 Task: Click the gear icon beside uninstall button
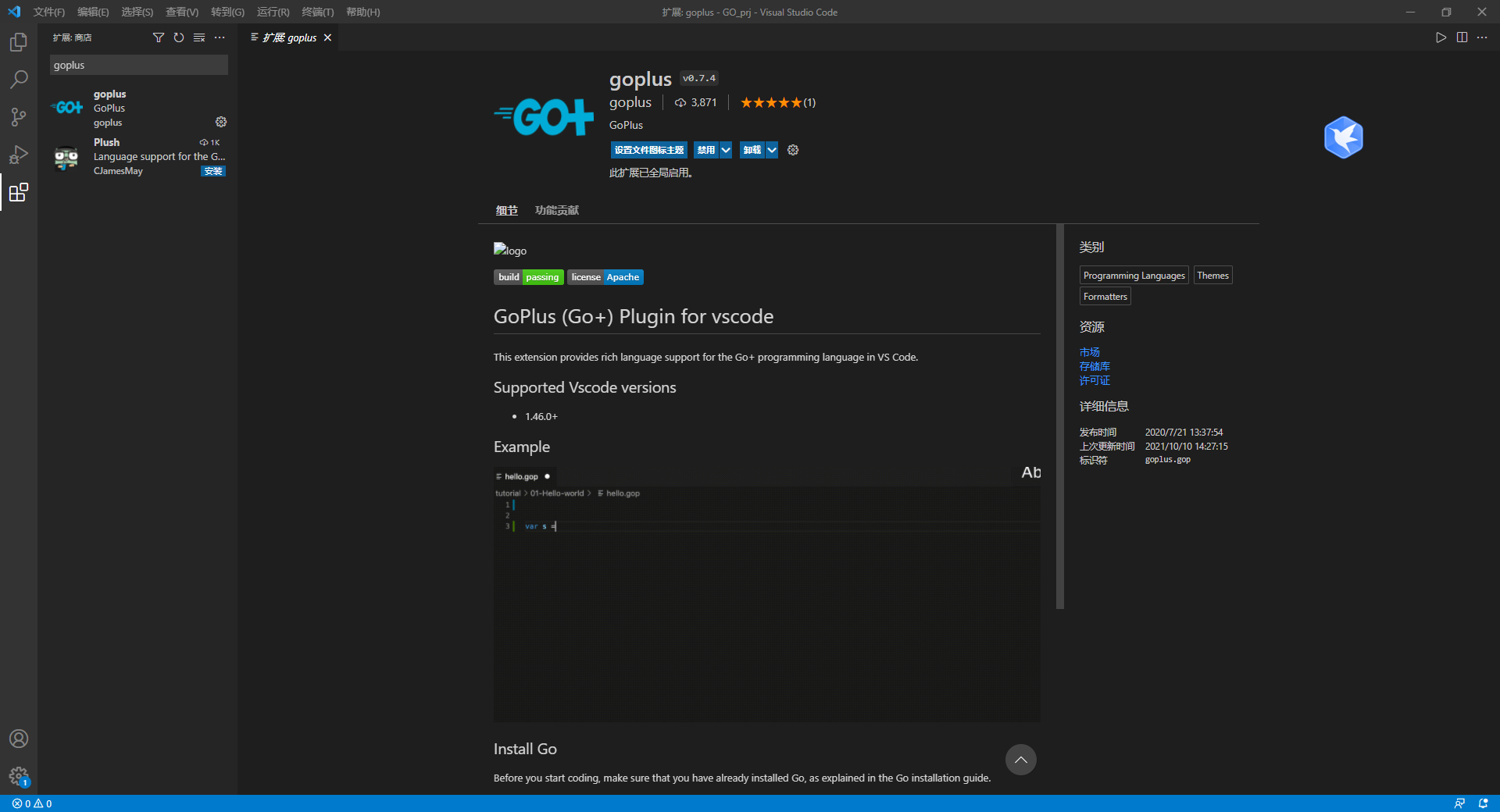(793, 150)
